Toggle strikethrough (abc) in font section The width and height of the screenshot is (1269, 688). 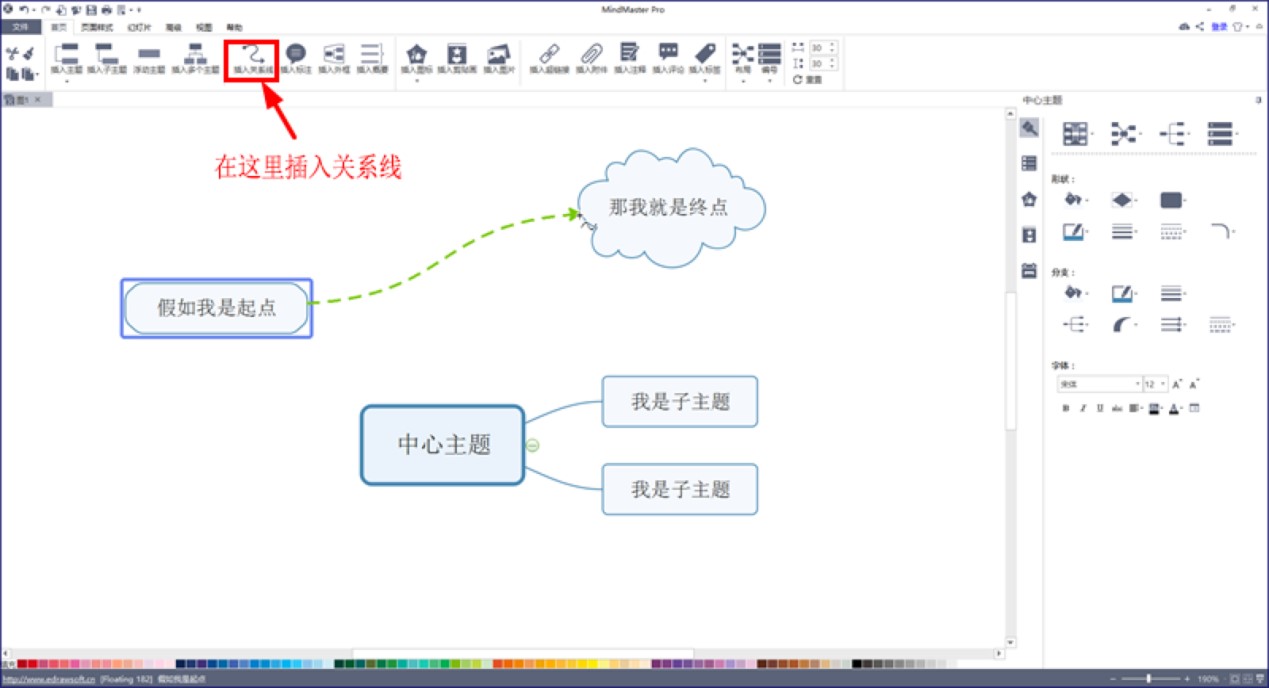pos(1117,408)
